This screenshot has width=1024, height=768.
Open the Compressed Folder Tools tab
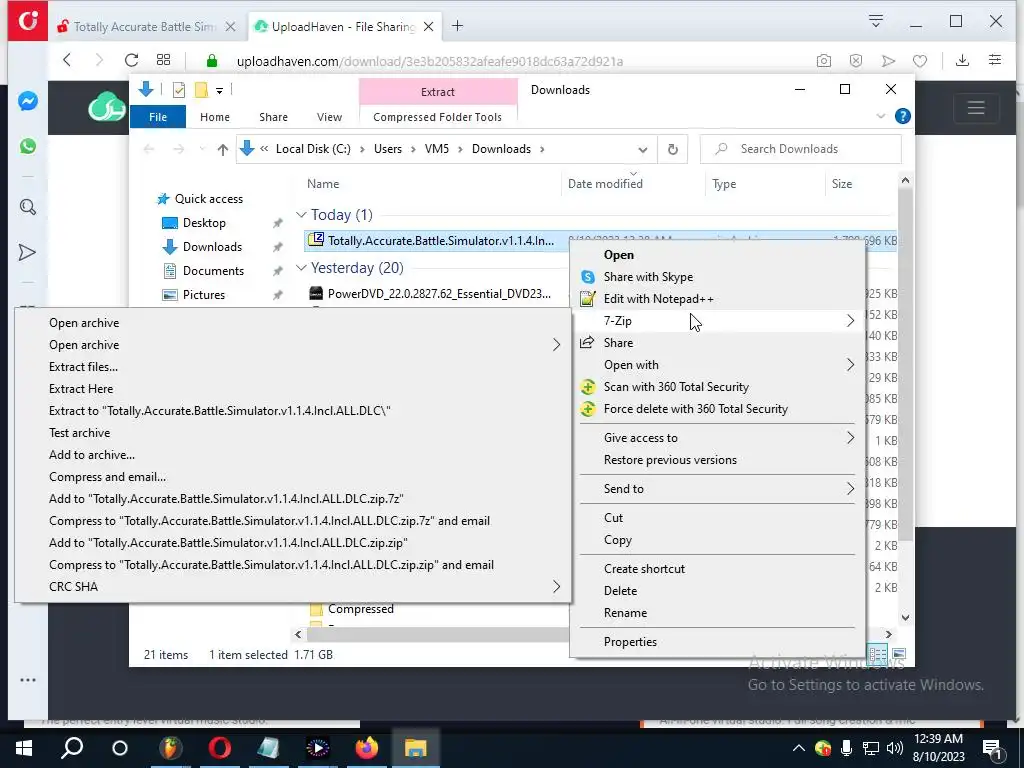(438, 117)
